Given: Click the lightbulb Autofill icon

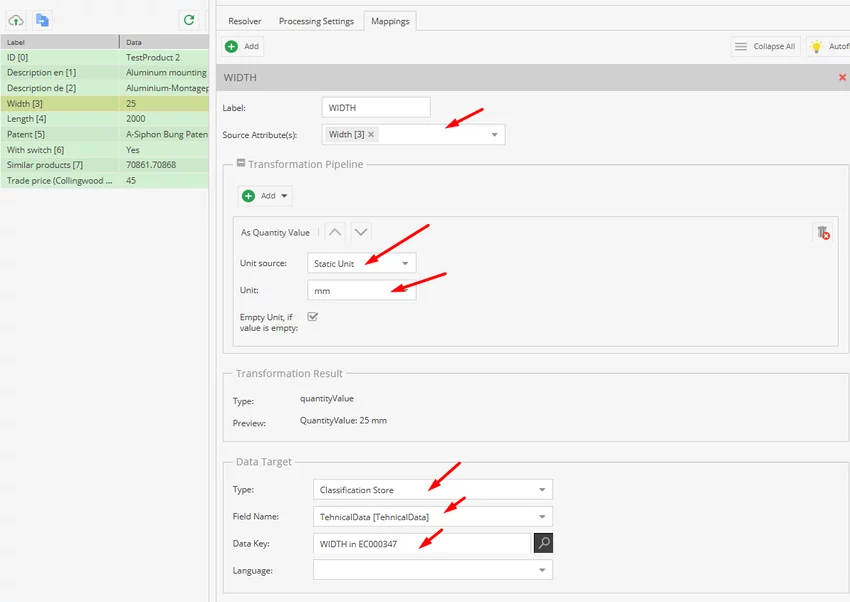Looking at the screenshot, I should tap(816, 47).
